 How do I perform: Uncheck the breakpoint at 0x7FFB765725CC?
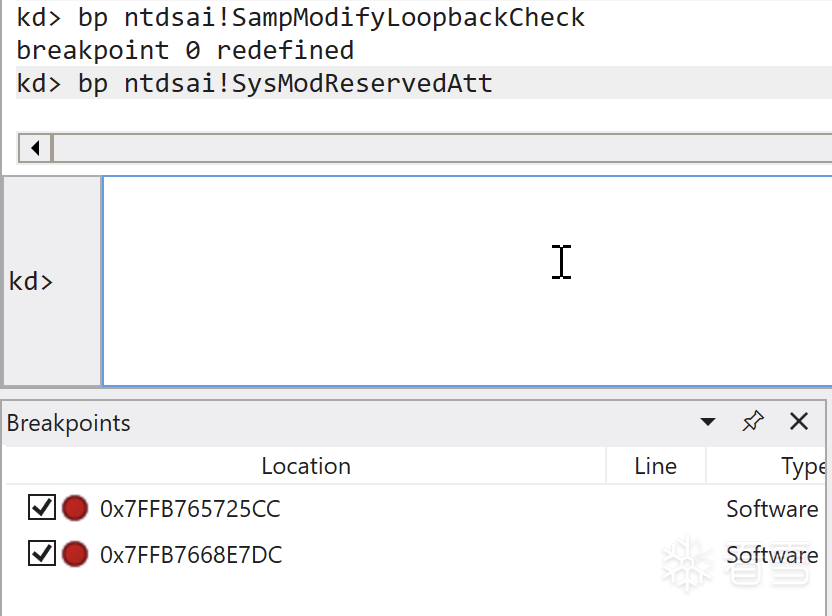pyautogui.click(x=41, y=508)
